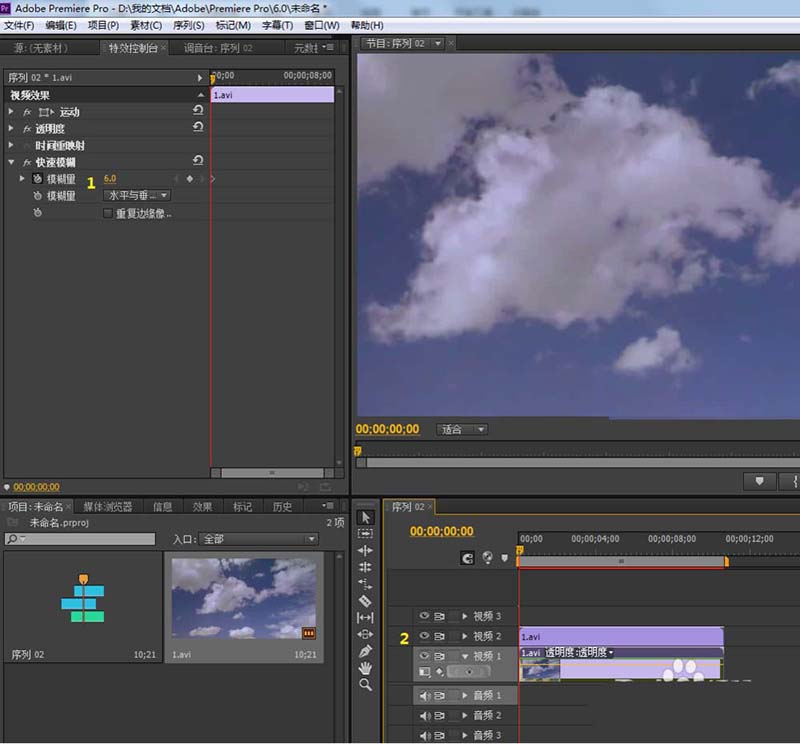Click timeline panel timecode 00;00;00;00
Image resolution: width=800 pixels, height=744 pixels.
click(x=441, y=531)
